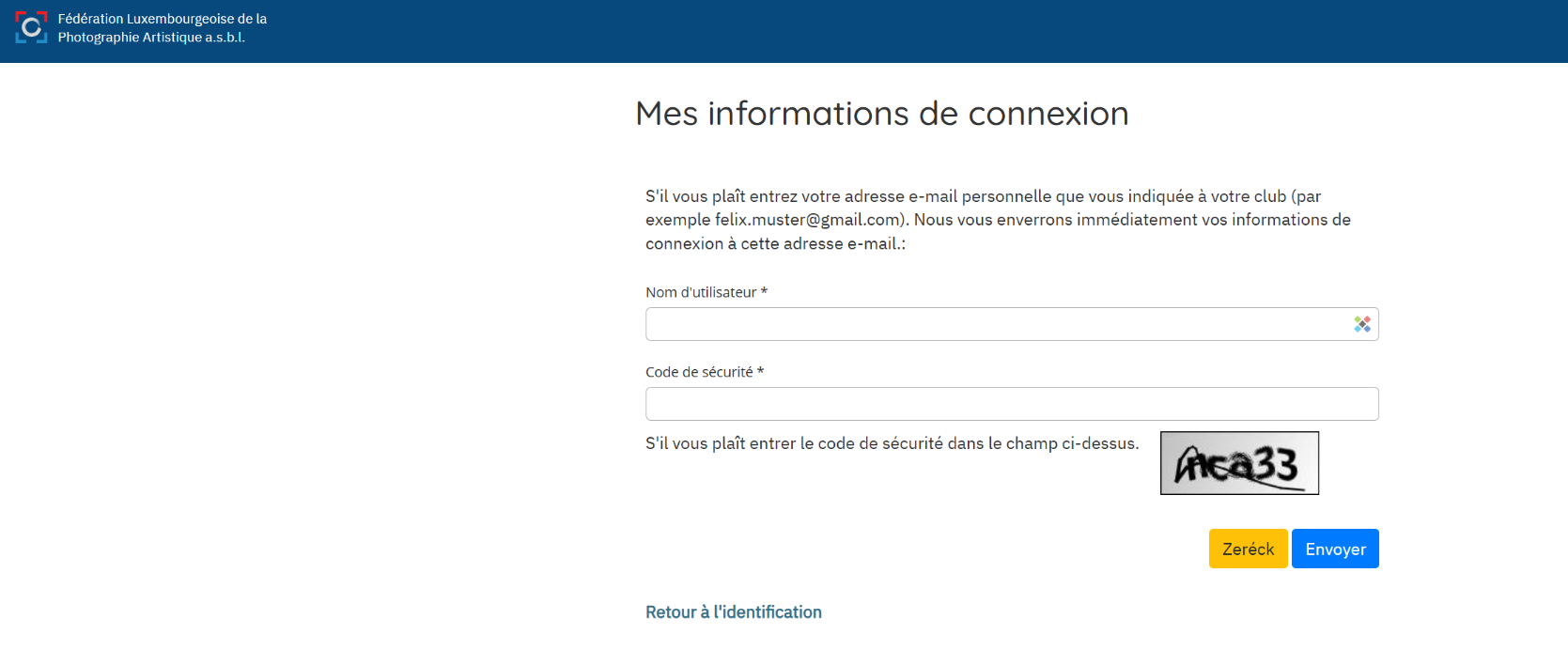Image resolution: width=1568 pixels, height=650 pixels.
Task: Click empty area of blue header bar
Action: click(x=846, y=31)
